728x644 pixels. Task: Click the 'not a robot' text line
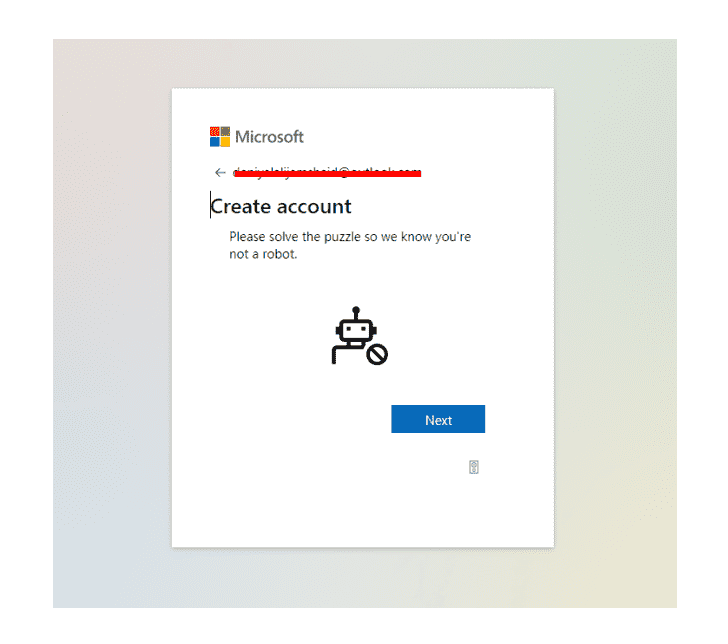click(263, 254)
